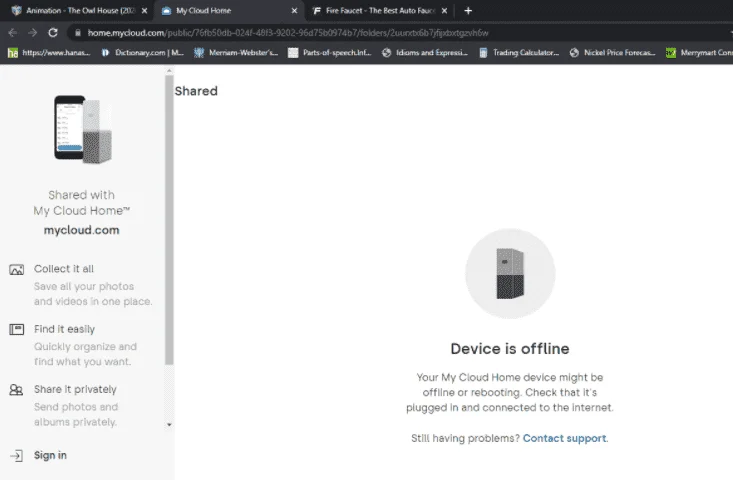Click the sidebar scrollbar up arrow
This screenshot has width=733, height=480.
point(169,71)
